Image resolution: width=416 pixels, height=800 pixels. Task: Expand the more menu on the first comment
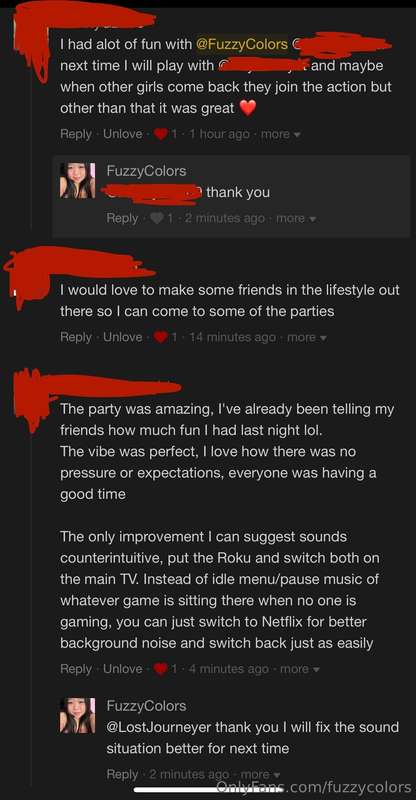coord(280,135)
